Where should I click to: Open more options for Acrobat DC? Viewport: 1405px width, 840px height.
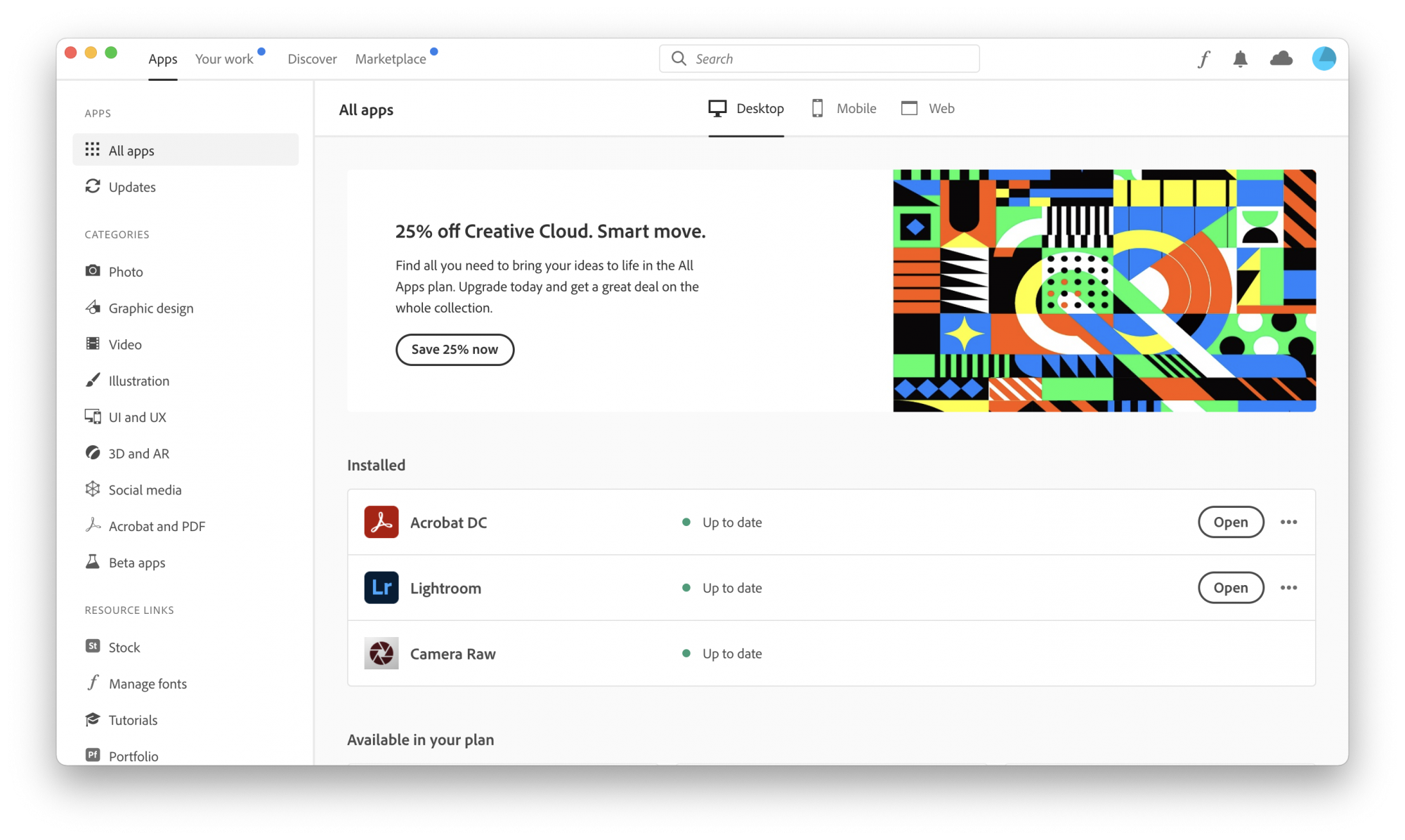tap(1288, 523)
